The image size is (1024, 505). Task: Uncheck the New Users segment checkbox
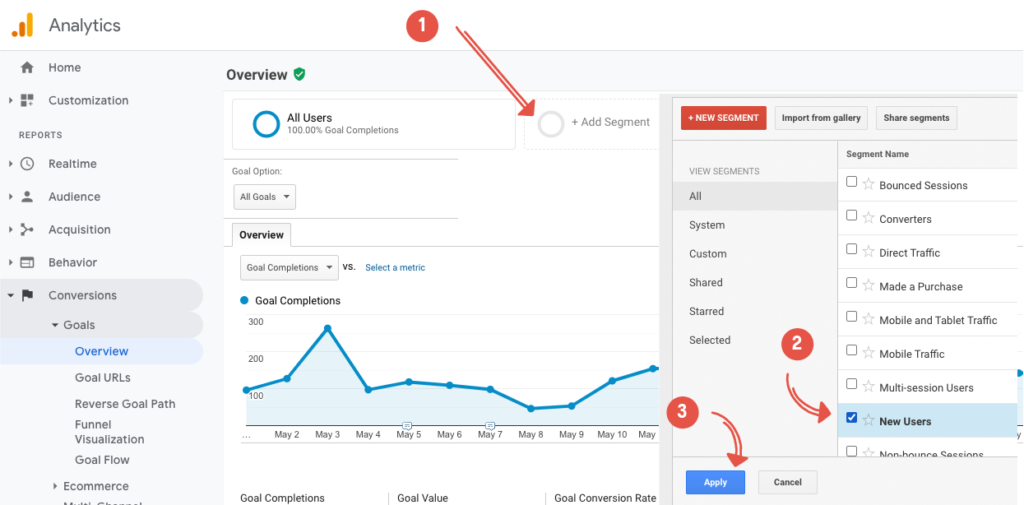(851, 418)
